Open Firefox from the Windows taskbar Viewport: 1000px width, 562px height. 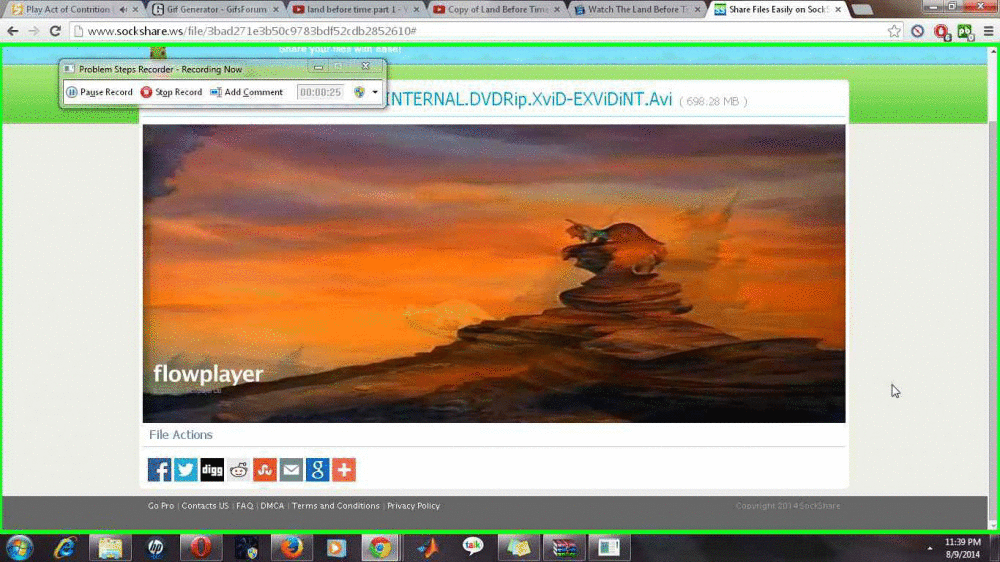pyautogui.click(x=291, y=547)
